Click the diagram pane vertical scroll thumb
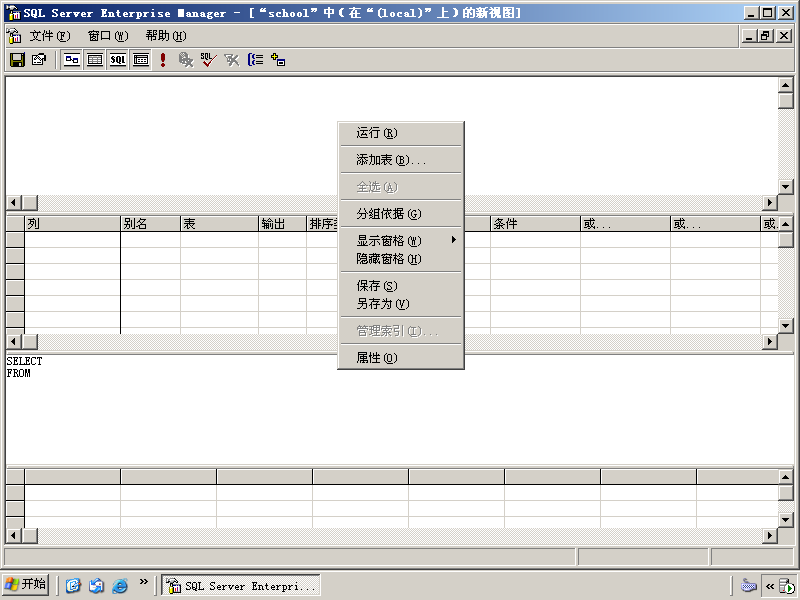This screenshot has width=800, height=600. [786, 101]
